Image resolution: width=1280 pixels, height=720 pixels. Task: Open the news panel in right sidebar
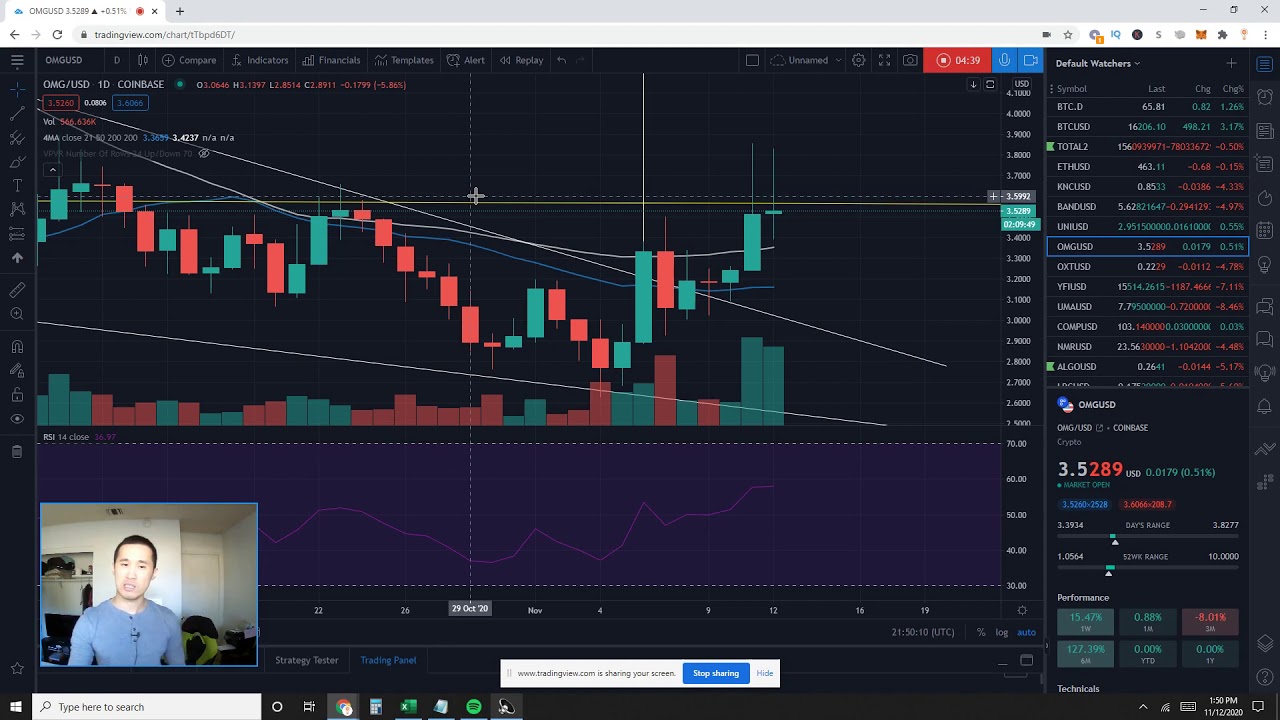[x=1265, y=131]
